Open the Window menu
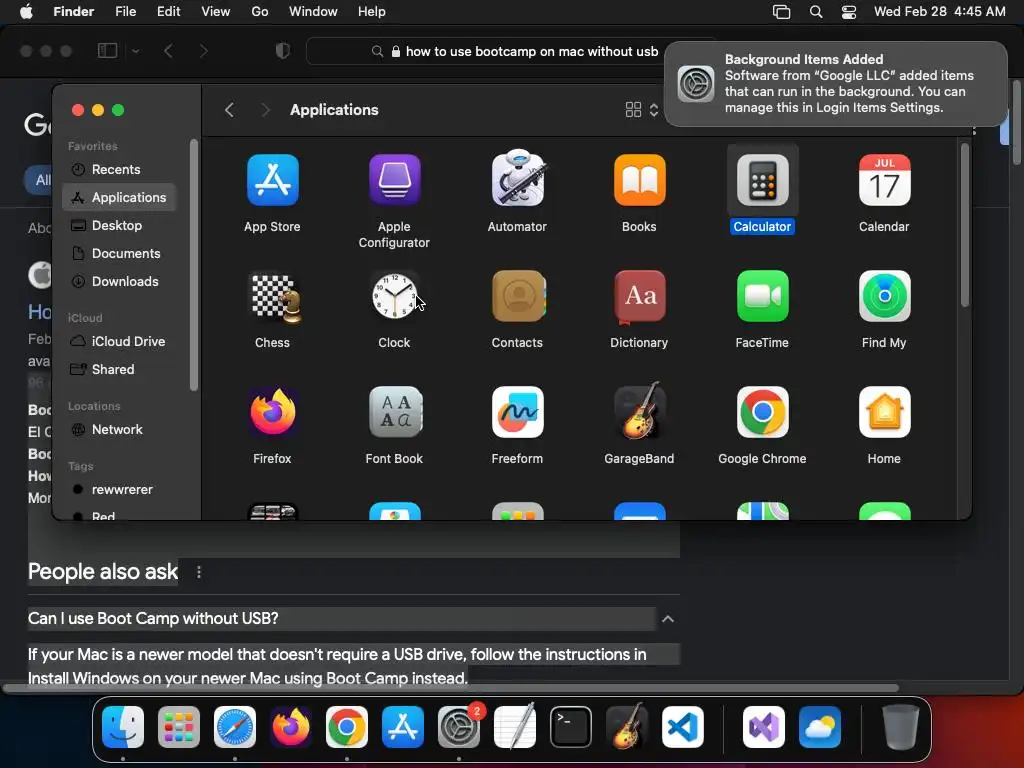This screenshot has width=1024, height=768. 313,12
